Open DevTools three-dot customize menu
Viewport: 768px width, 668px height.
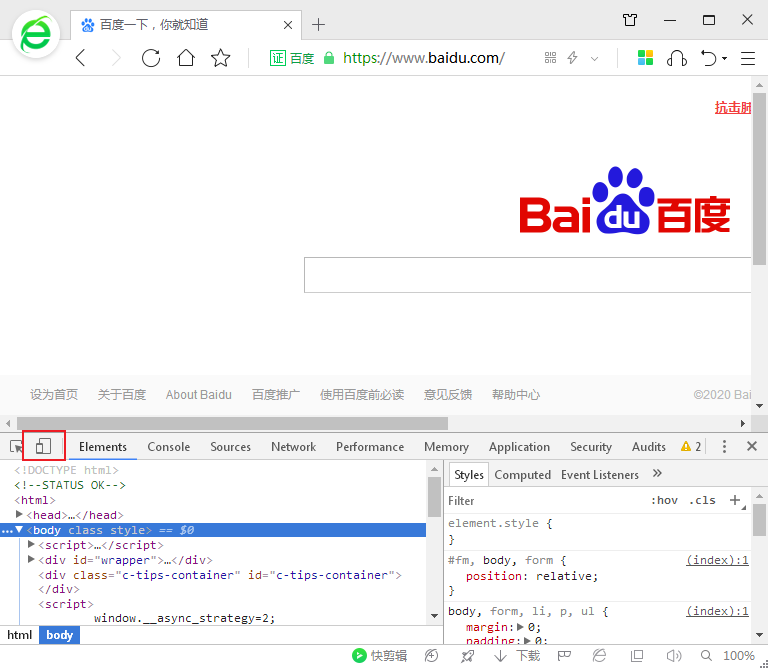click(724, 446)
